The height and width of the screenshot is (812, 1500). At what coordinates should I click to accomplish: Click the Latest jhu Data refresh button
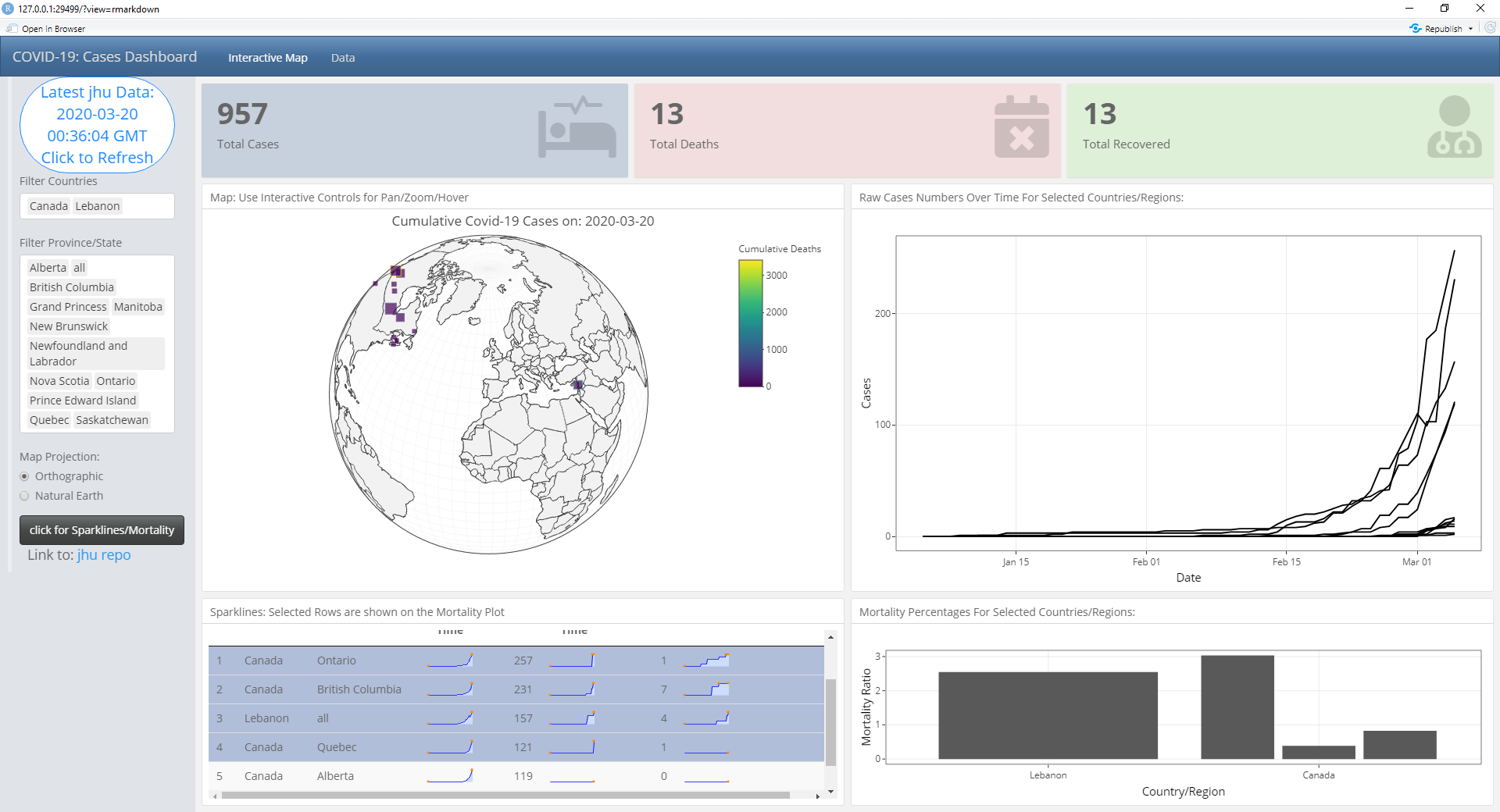click(97, 125)
